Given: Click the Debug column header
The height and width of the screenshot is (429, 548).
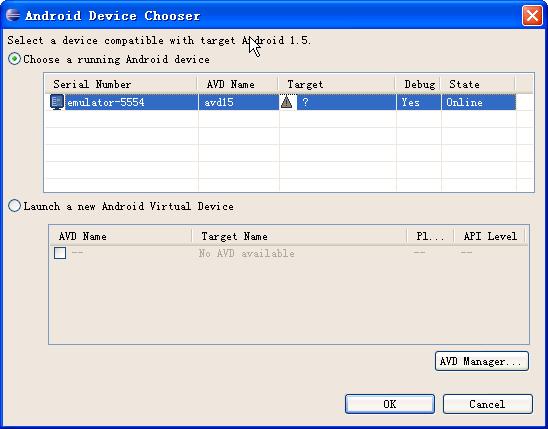Looking at the screenshot, I should click(x=418, y=84).
